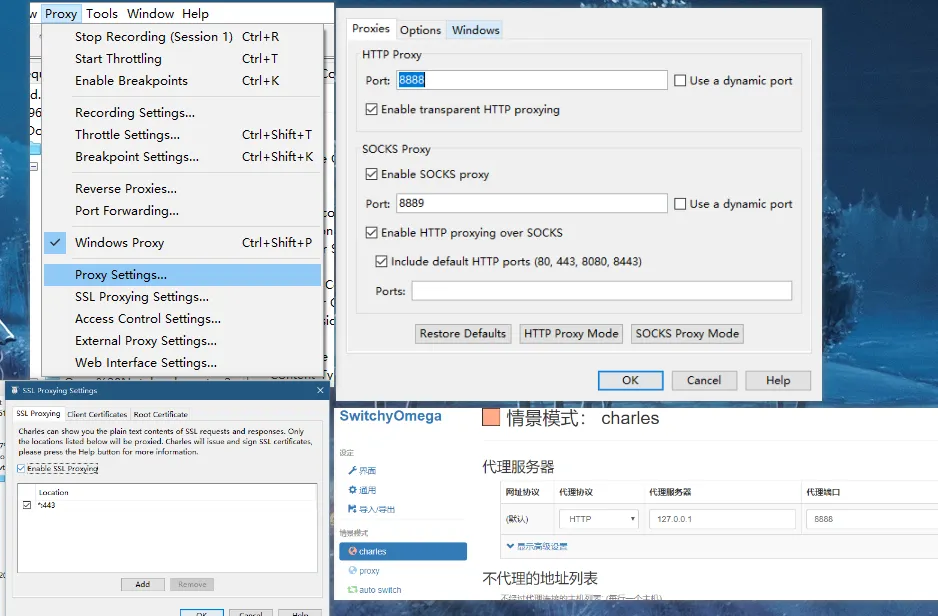This screenshot has width=938, height=616.
Task: Toggle Enable transparent HTTP proxying checkbox
Action: pyautogui.click(x=372, y=110)
